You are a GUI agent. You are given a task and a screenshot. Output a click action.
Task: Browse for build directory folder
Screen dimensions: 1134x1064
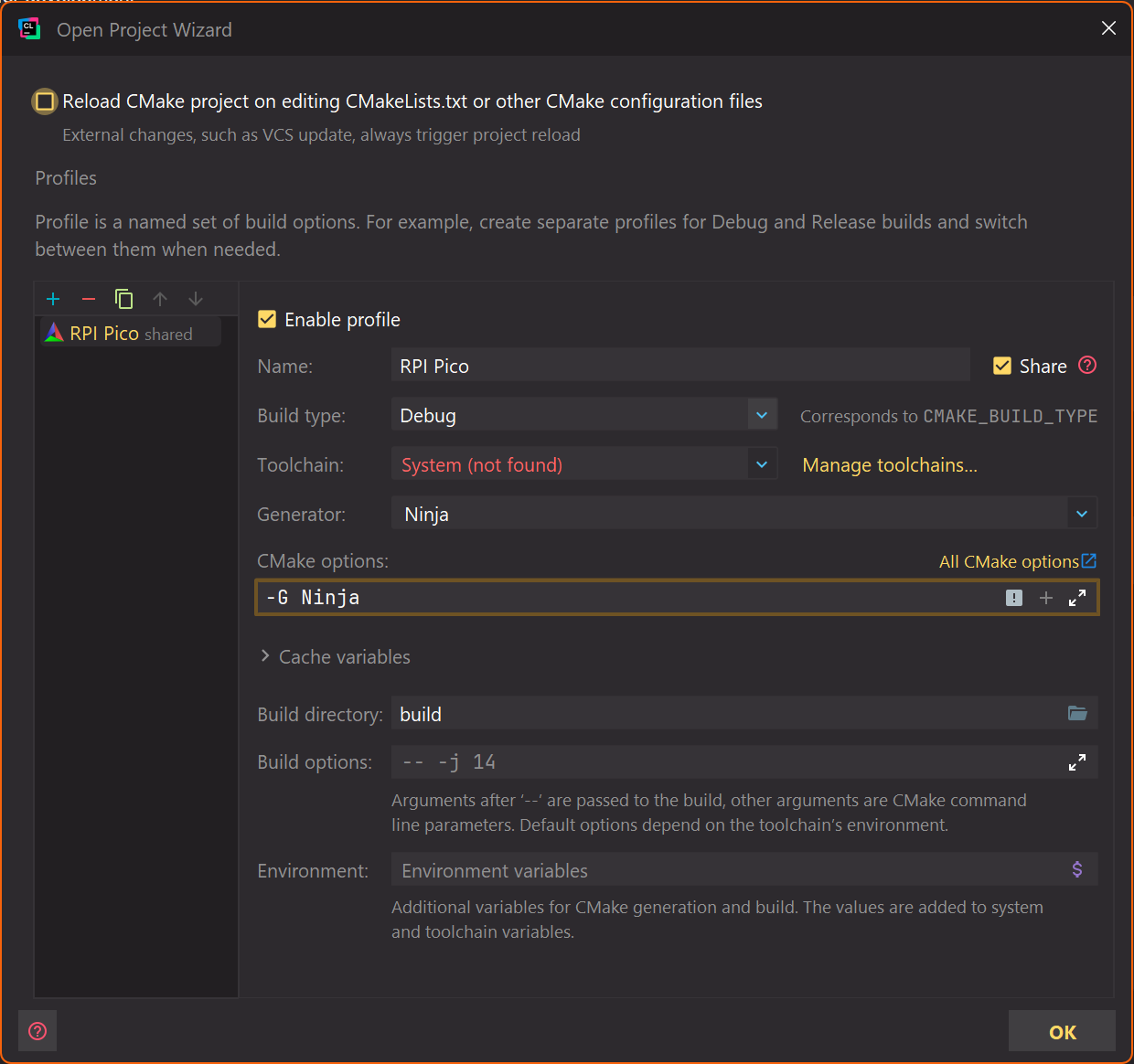(x=1077, y=713)
